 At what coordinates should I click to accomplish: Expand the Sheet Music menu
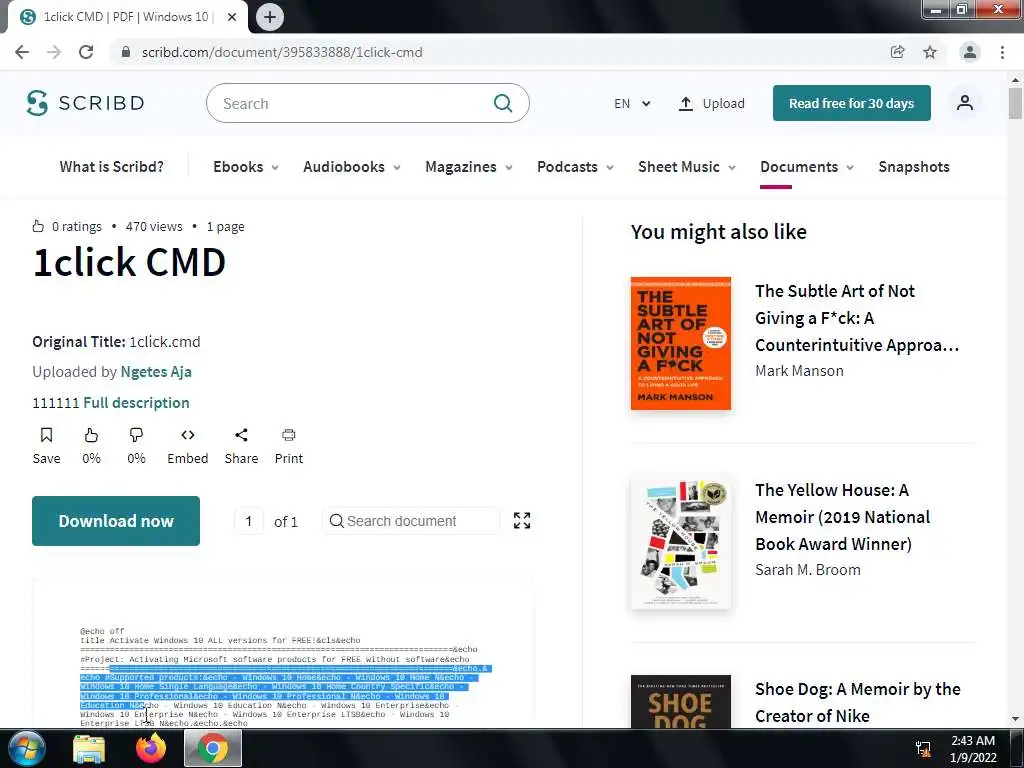686,167
